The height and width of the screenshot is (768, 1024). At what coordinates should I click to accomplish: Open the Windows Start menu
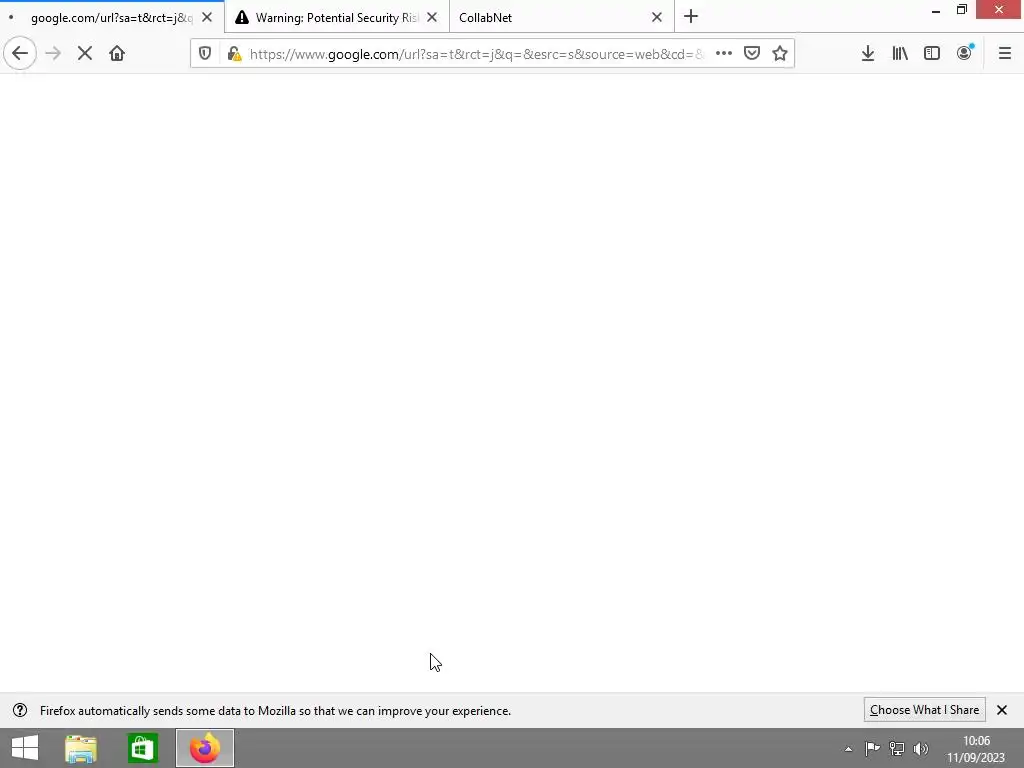25,748
